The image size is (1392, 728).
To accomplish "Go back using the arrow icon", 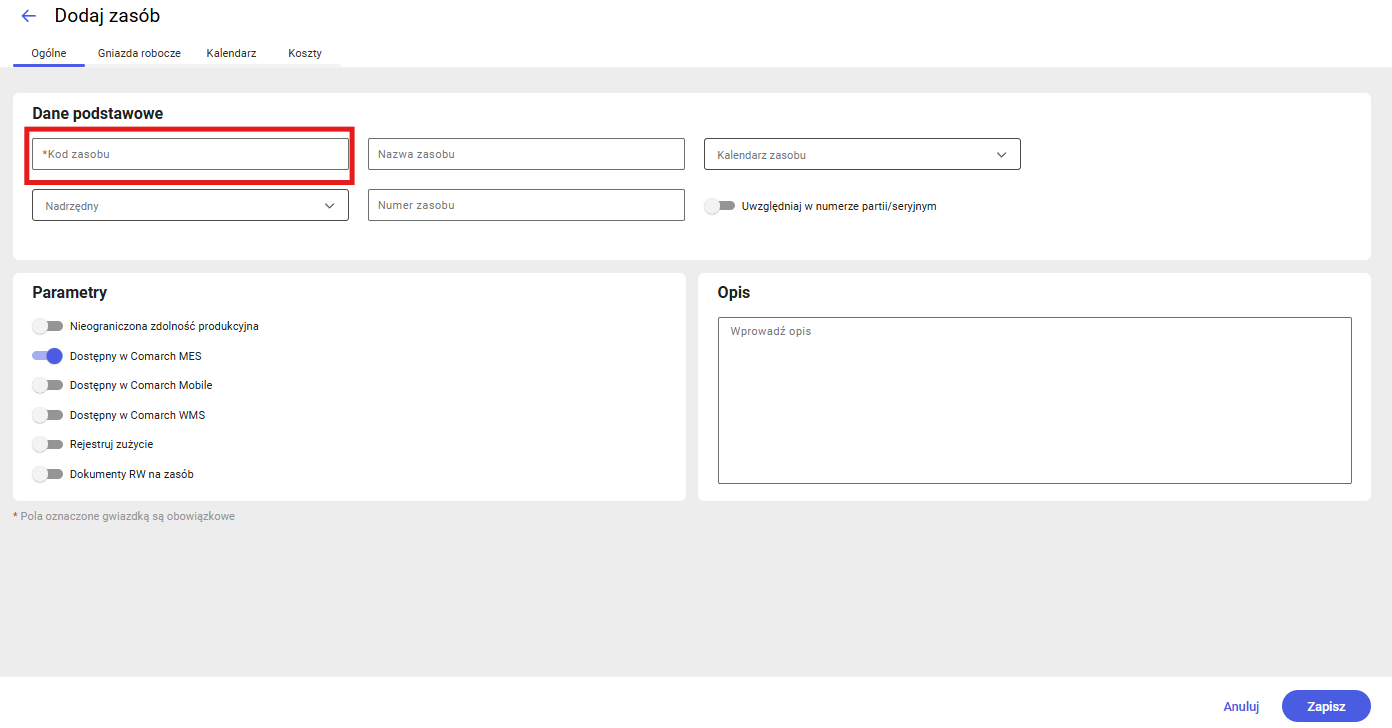I will click(x=28, y=16).
